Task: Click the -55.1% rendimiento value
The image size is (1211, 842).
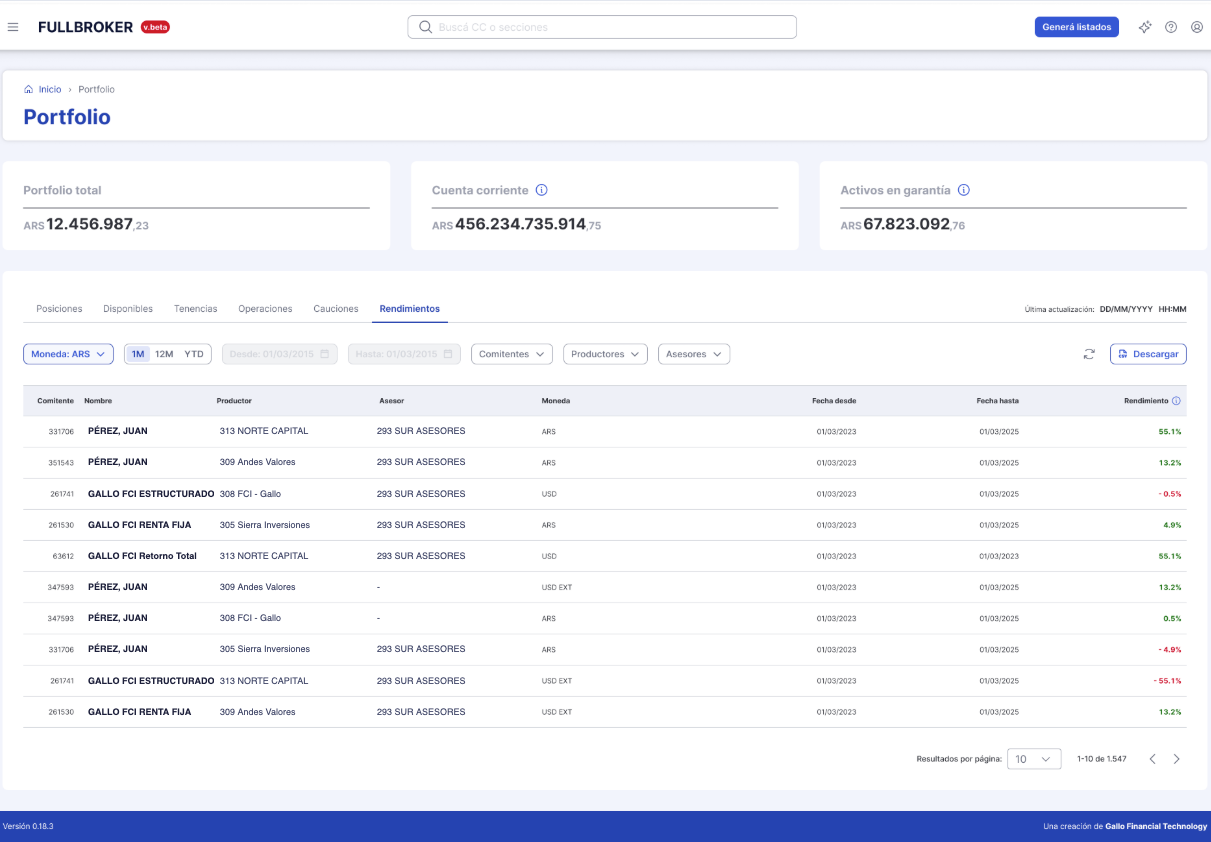Action: (x=1167, y=681)
